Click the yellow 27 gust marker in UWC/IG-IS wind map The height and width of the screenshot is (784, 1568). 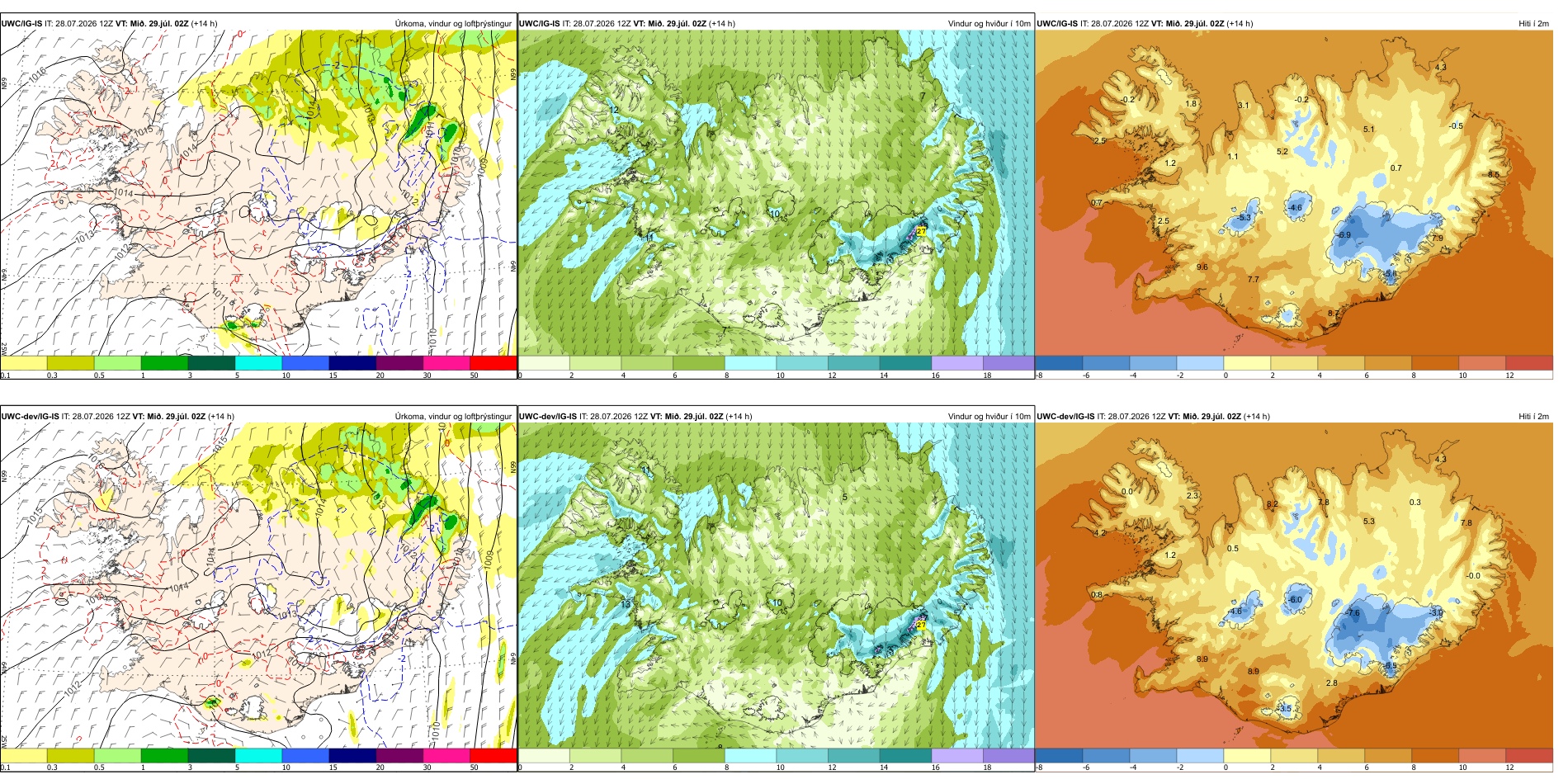point(921,231)
